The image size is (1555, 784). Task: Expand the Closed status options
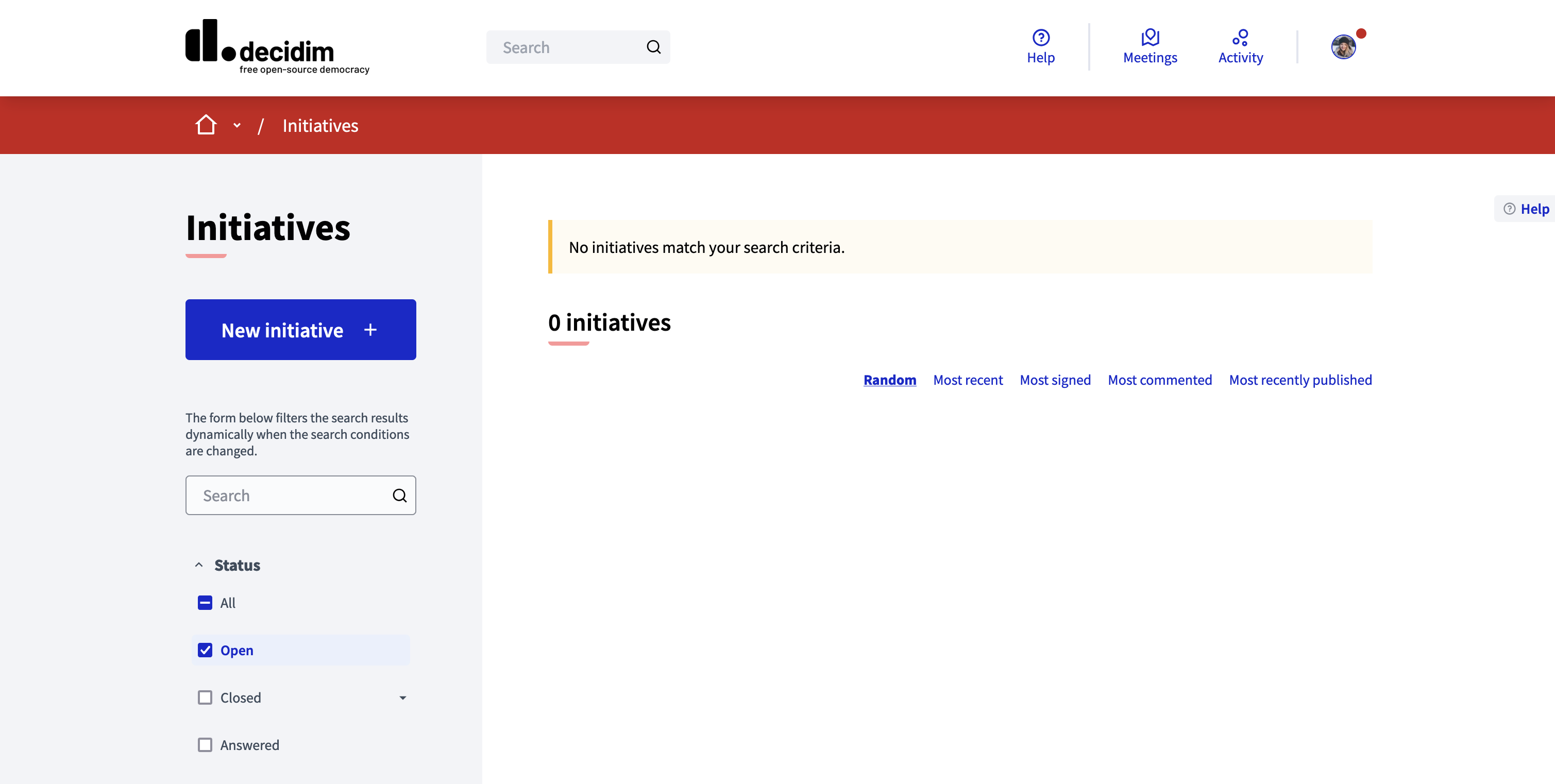(x=402, y=697)
